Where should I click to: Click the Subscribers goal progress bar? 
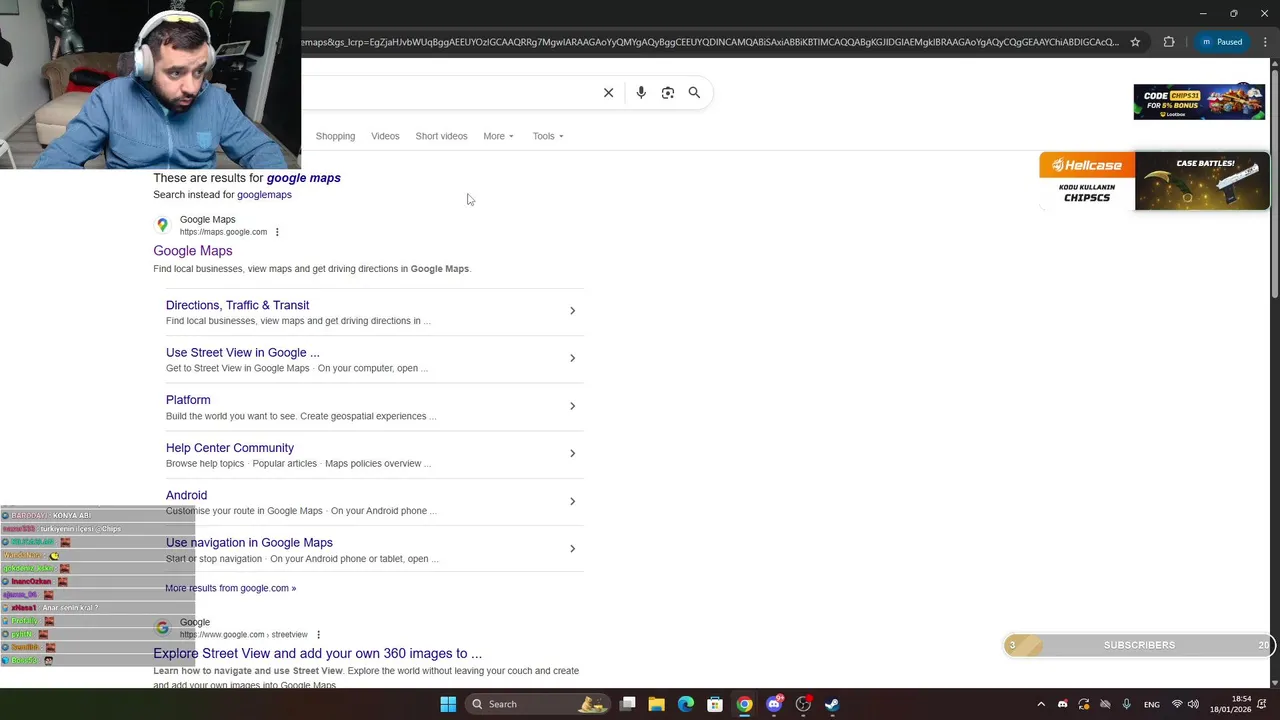tap(1137, 645)
